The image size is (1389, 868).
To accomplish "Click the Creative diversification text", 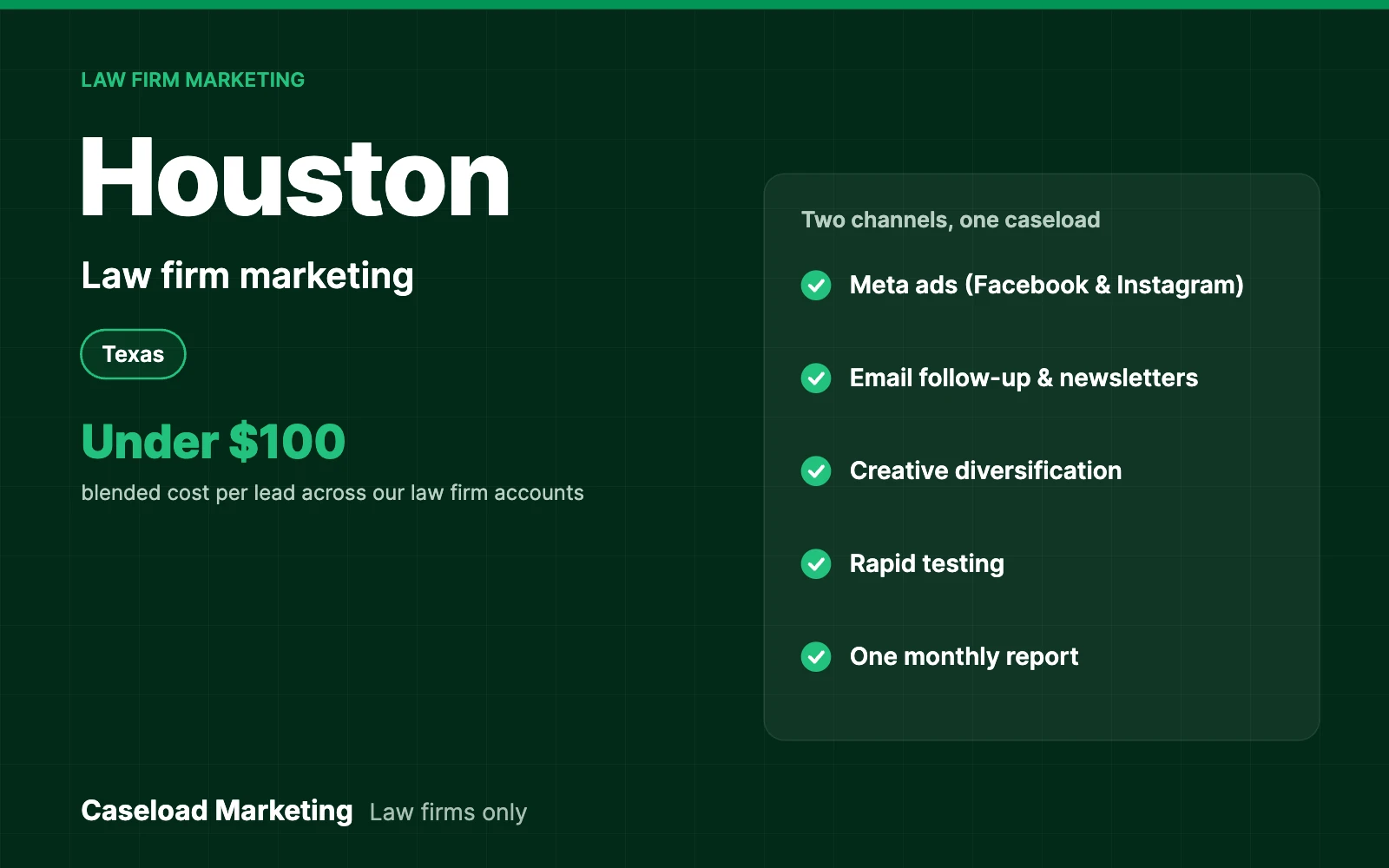I will click(985, 470).
